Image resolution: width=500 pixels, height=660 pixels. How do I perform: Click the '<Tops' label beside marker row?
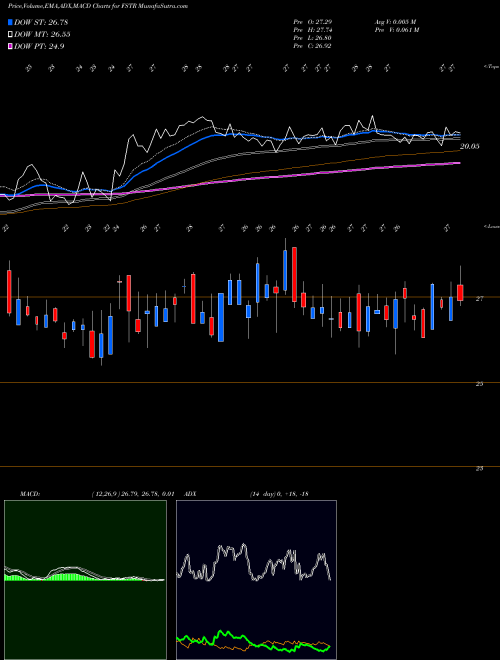pos(491,67)
